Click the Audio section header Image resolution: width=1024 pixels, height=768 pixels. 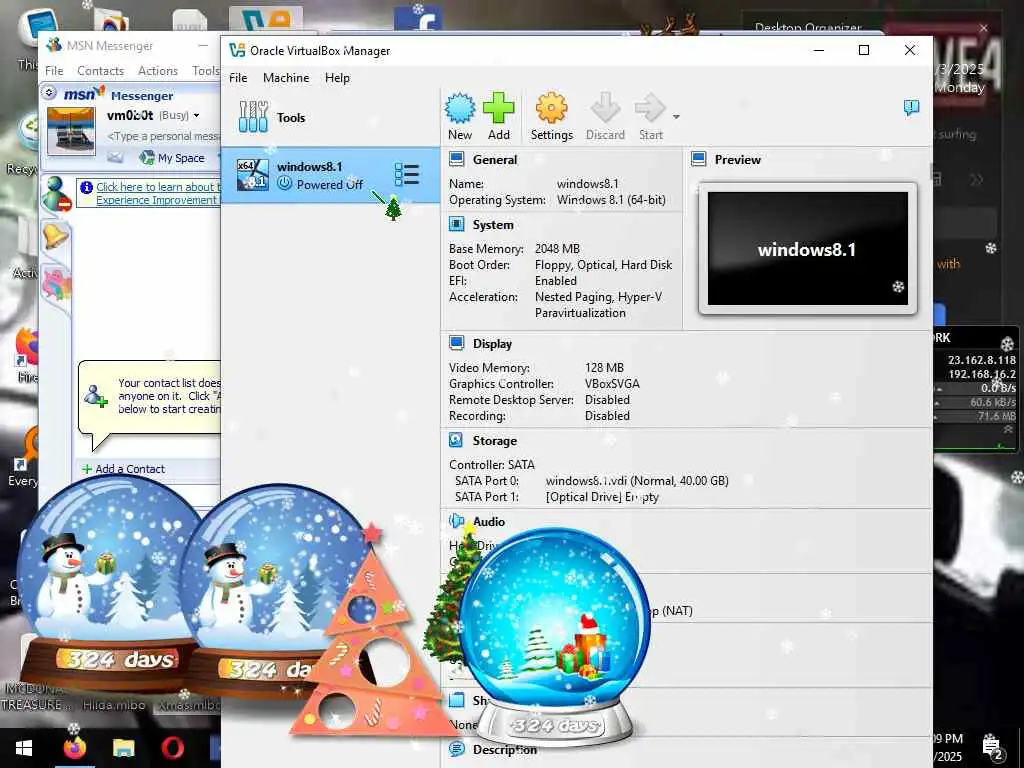(x=488, y=522)
